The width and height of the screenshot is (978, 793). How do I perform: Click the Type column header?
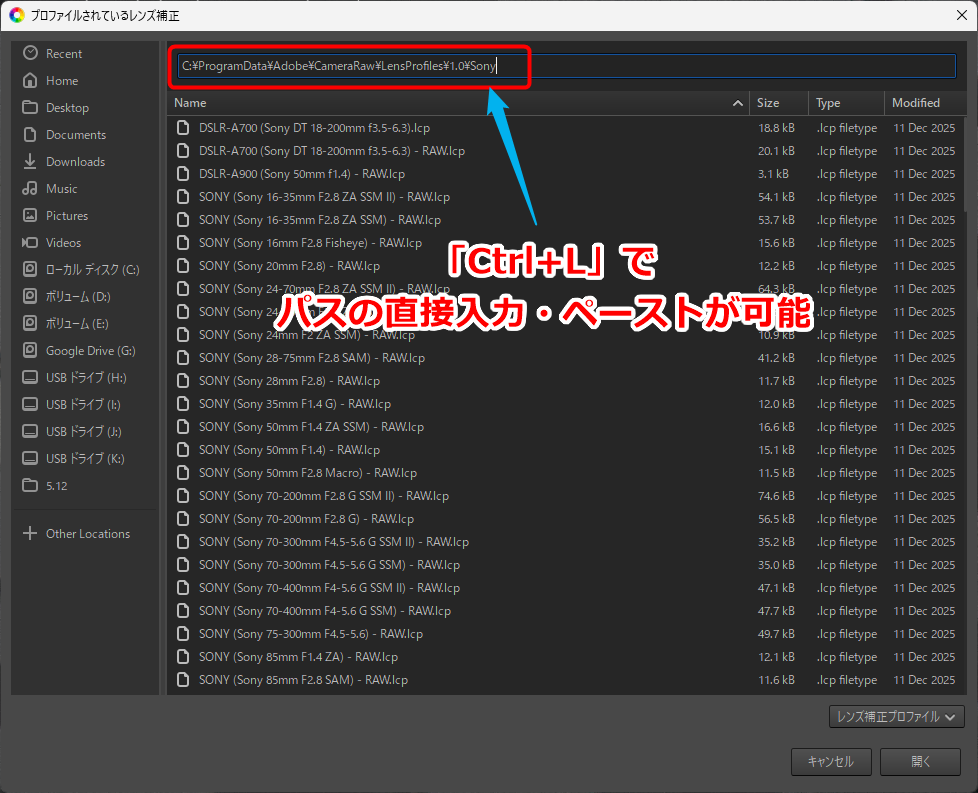tap(845, 103)
